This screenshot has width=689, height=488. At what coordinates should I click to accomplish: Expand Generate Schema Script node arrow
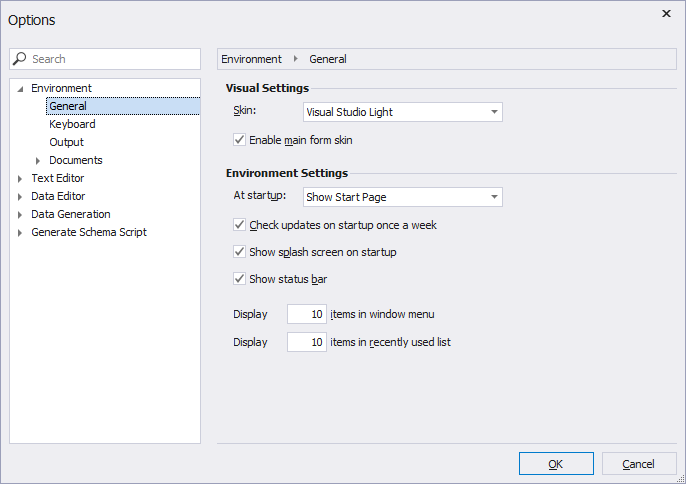pos(21,232)
